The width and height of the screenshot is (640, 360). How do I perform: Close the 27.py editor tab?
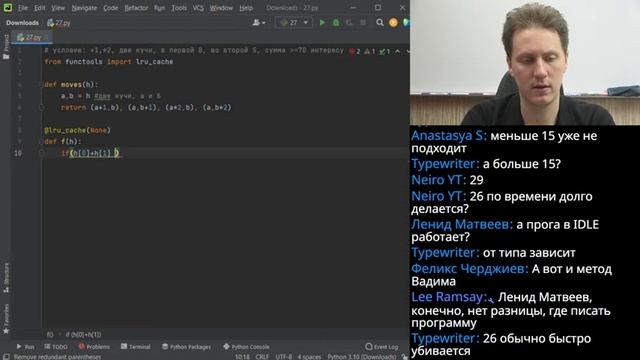click(46, 37)
